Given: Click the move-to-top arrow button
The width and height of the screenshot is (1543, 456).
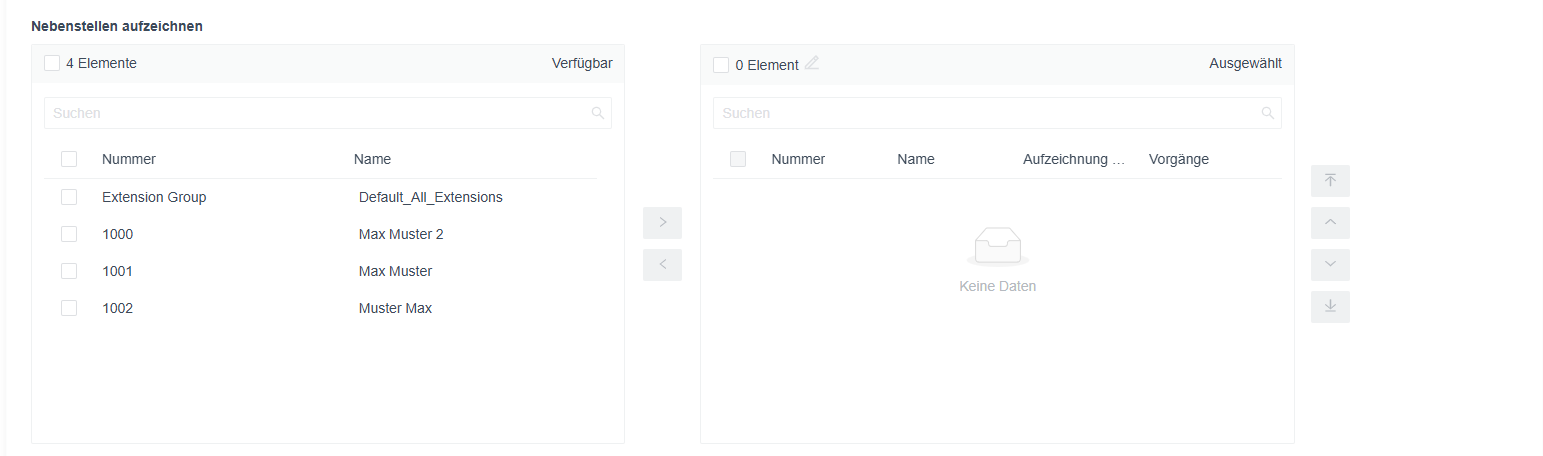Looking at the screenshot, I should click(x=1330, y=181).
